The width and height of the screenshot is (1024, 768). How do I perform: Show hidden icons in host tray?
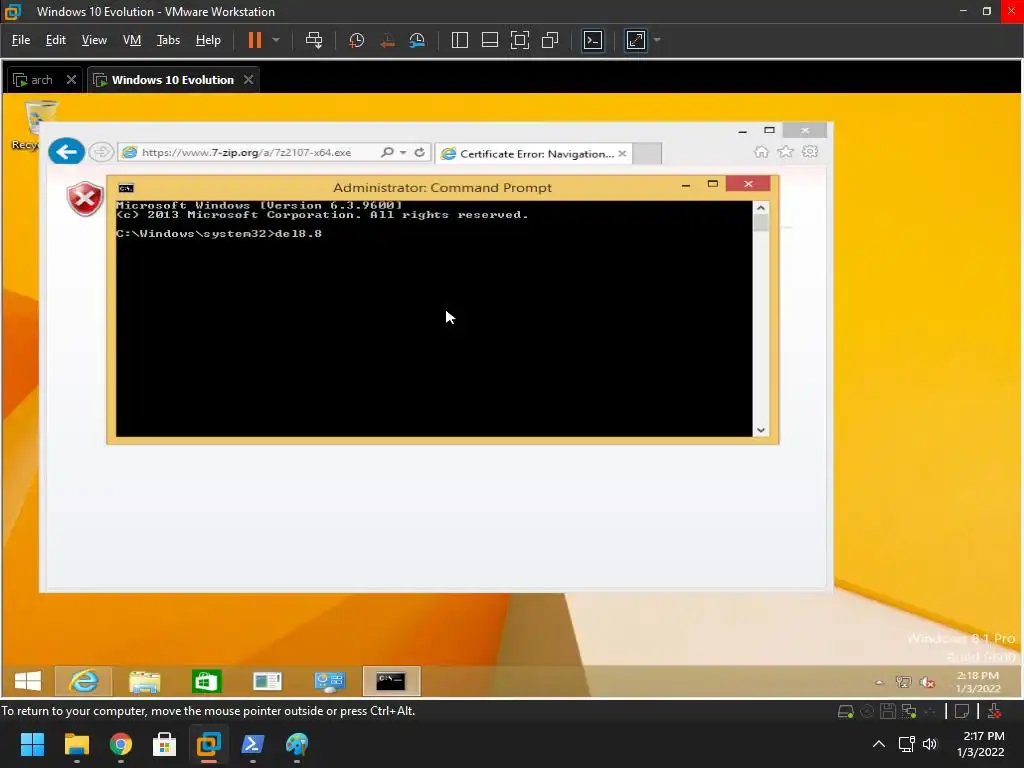click(x=879, y=744)
